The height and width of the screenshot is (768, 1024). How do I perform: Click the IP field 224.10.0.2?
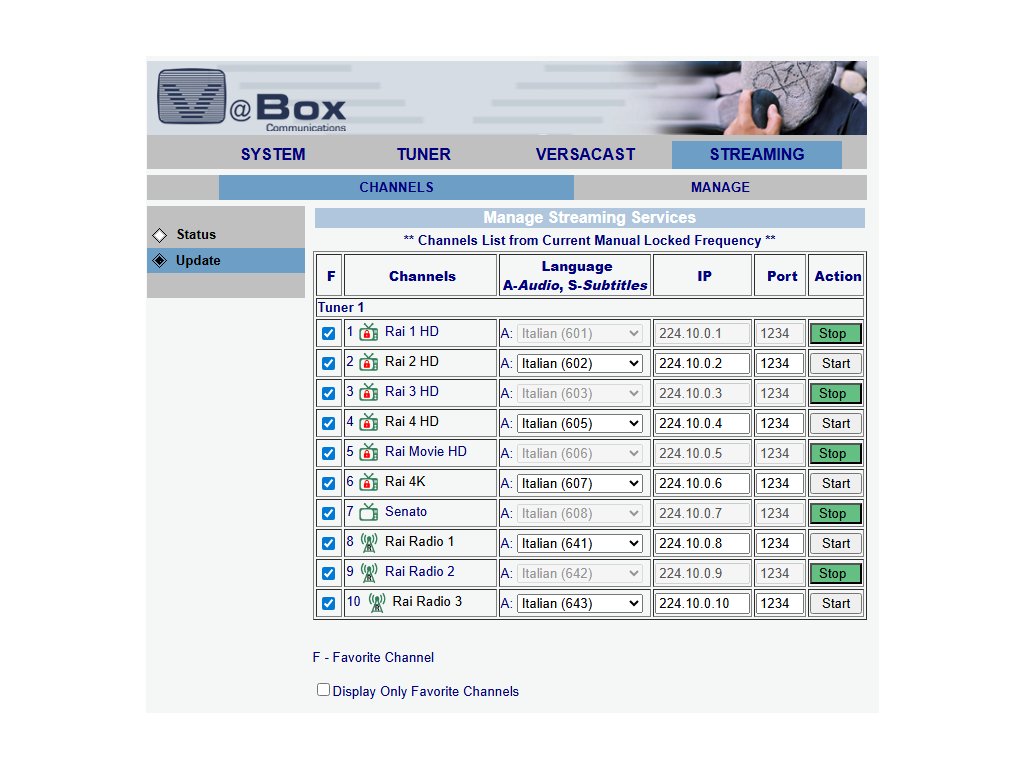(702, 364)
